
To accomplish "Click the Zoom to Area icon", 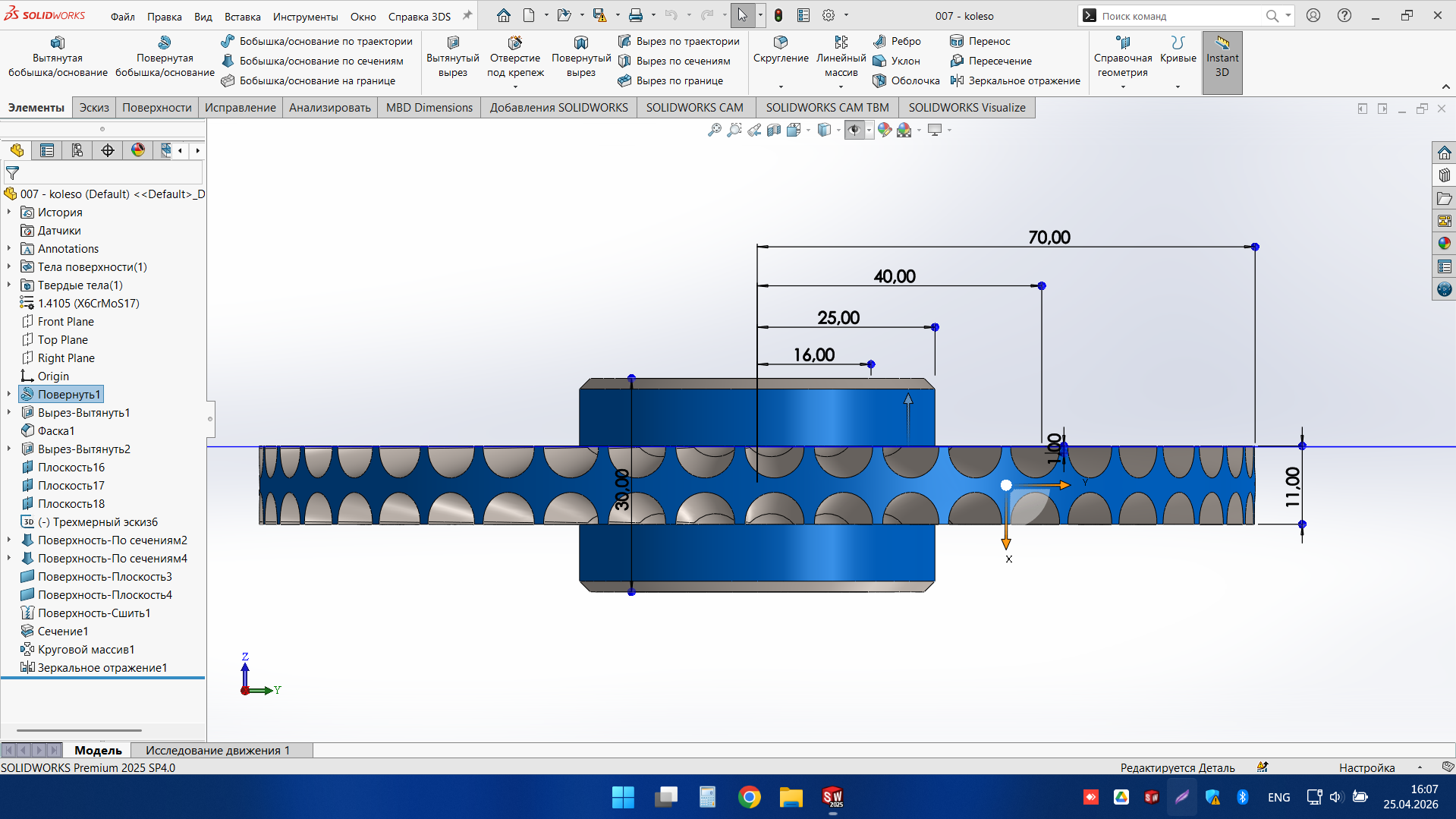I will [734, 130].
